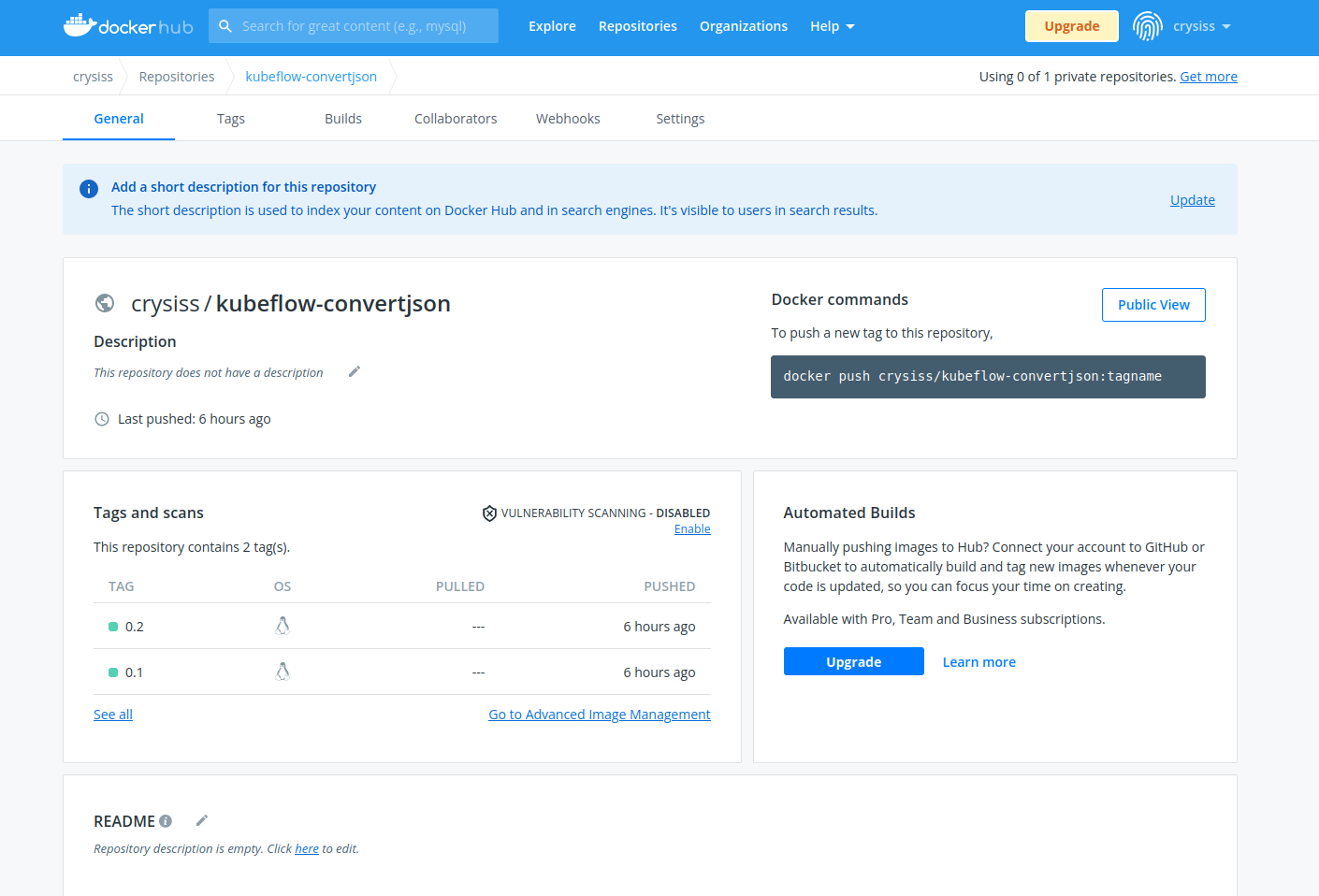Click the See all tags link
Image resolution: width=1319 pixels, height=896 pixels.
[113, 715]
